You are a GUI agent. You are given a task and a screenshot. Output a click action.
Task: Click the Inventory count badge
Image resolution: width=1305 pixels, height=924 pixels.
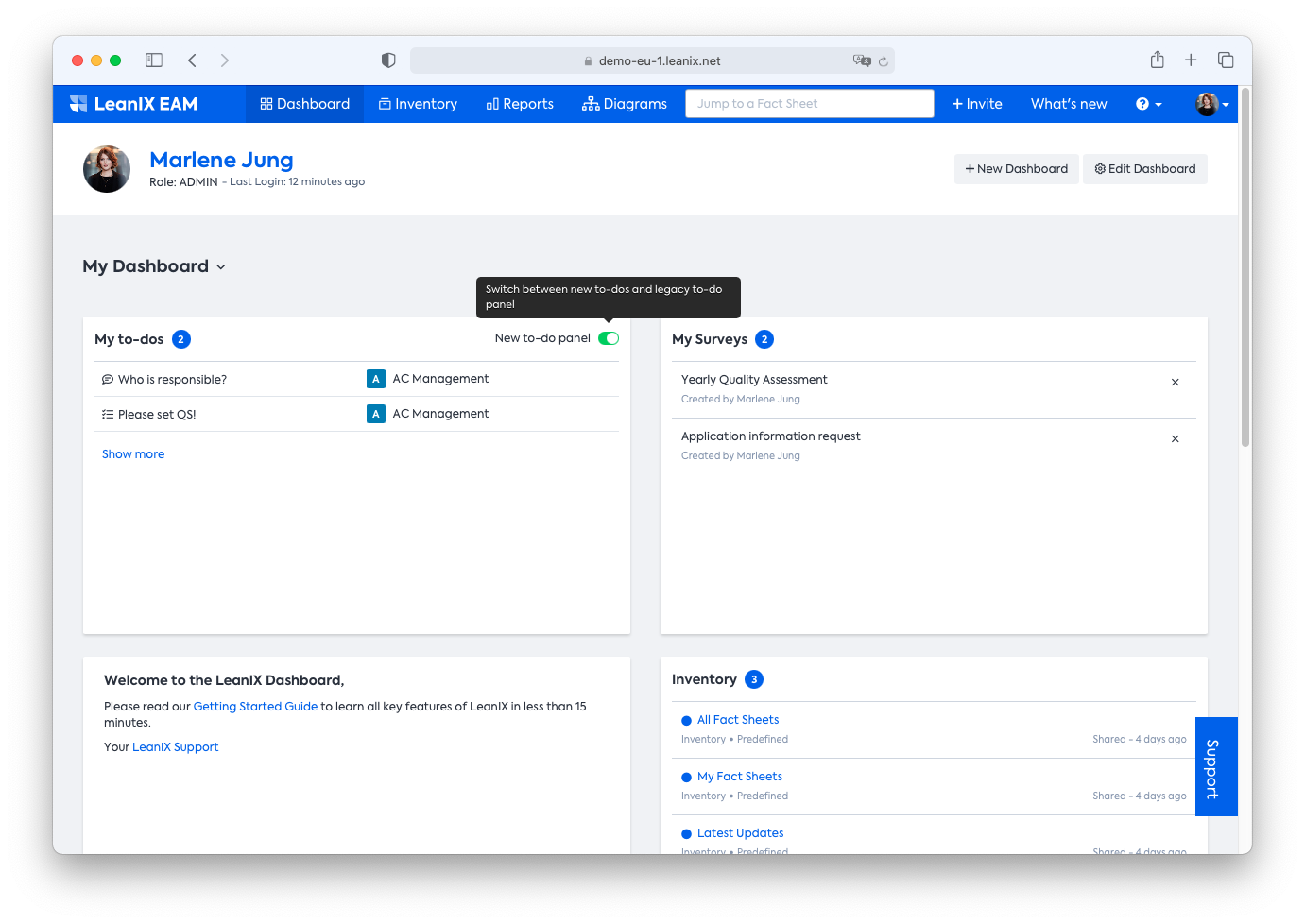coord(754,679)
